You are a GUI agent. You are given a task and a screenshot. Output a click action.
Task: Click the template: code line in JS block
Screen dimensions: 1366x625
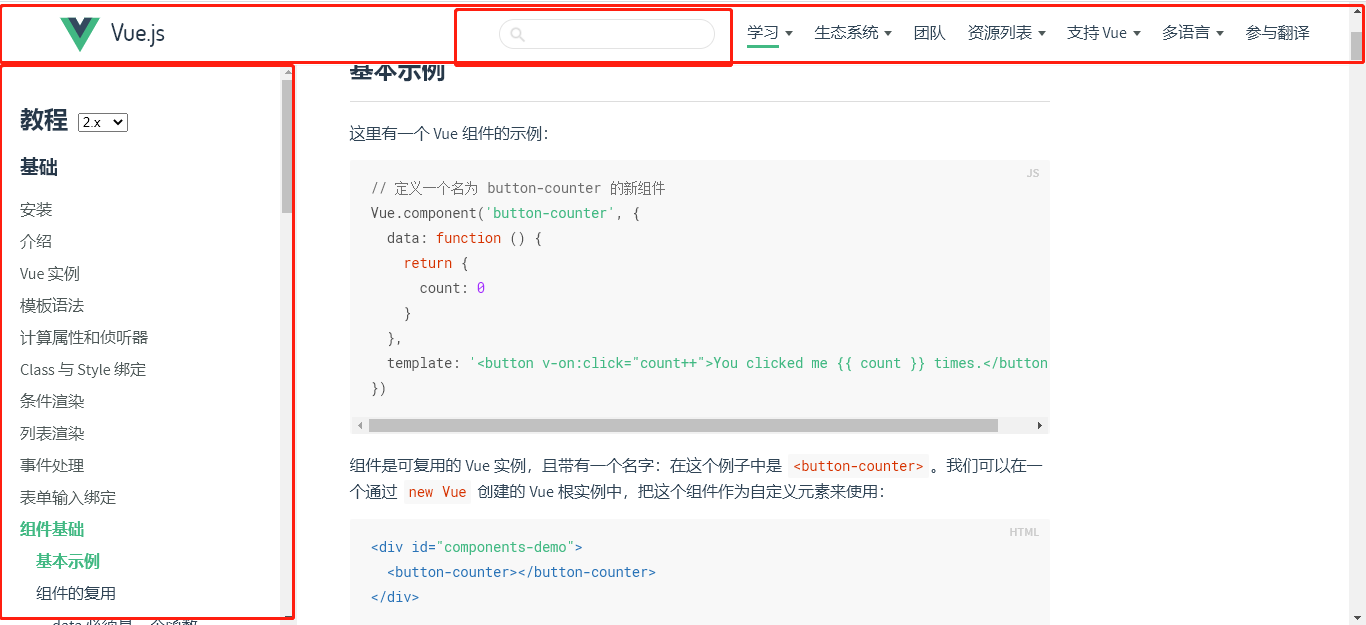click(x=717, y=363)
